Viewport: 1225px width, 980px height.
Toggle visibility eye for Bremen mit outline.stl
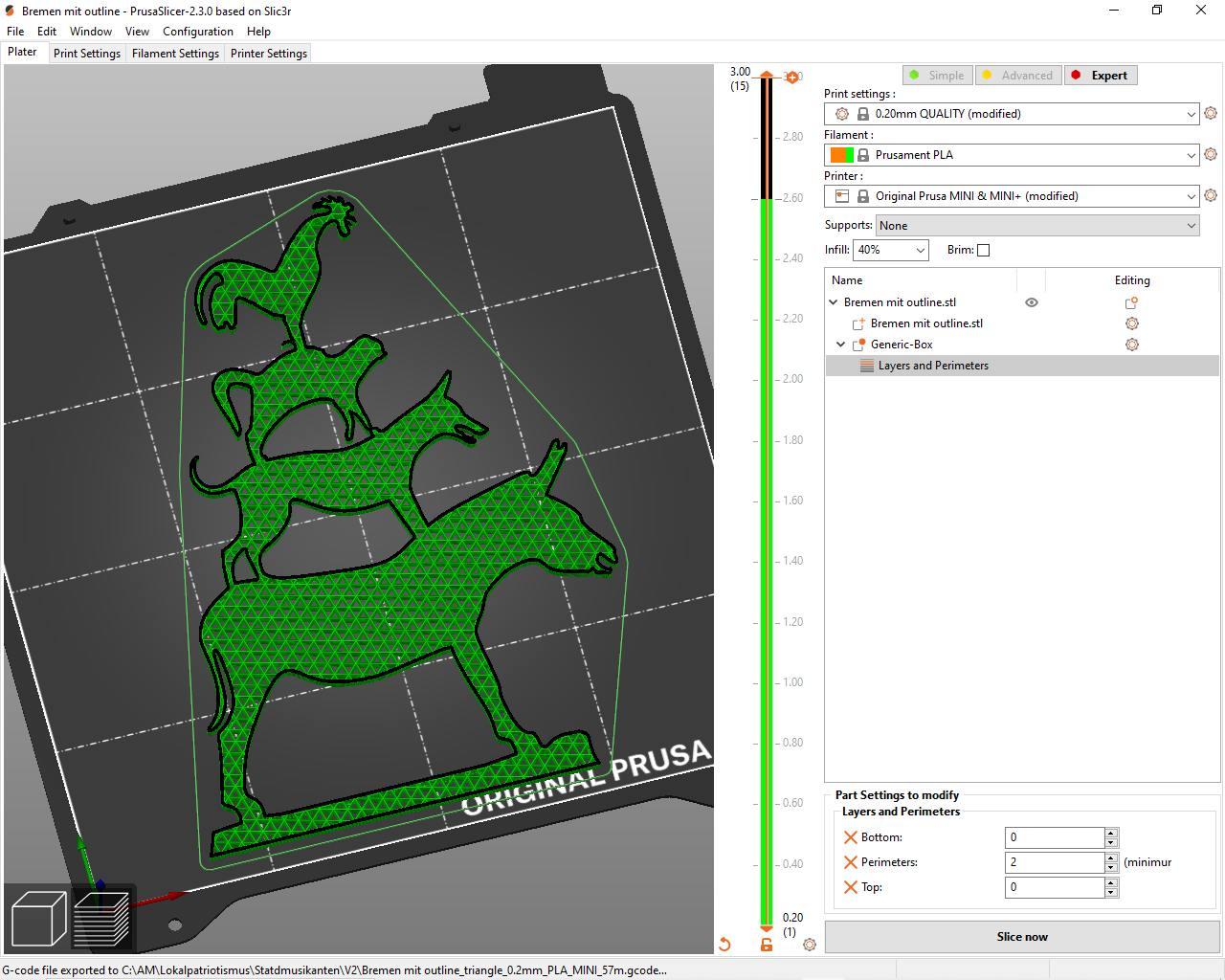tap(1032, 302)
